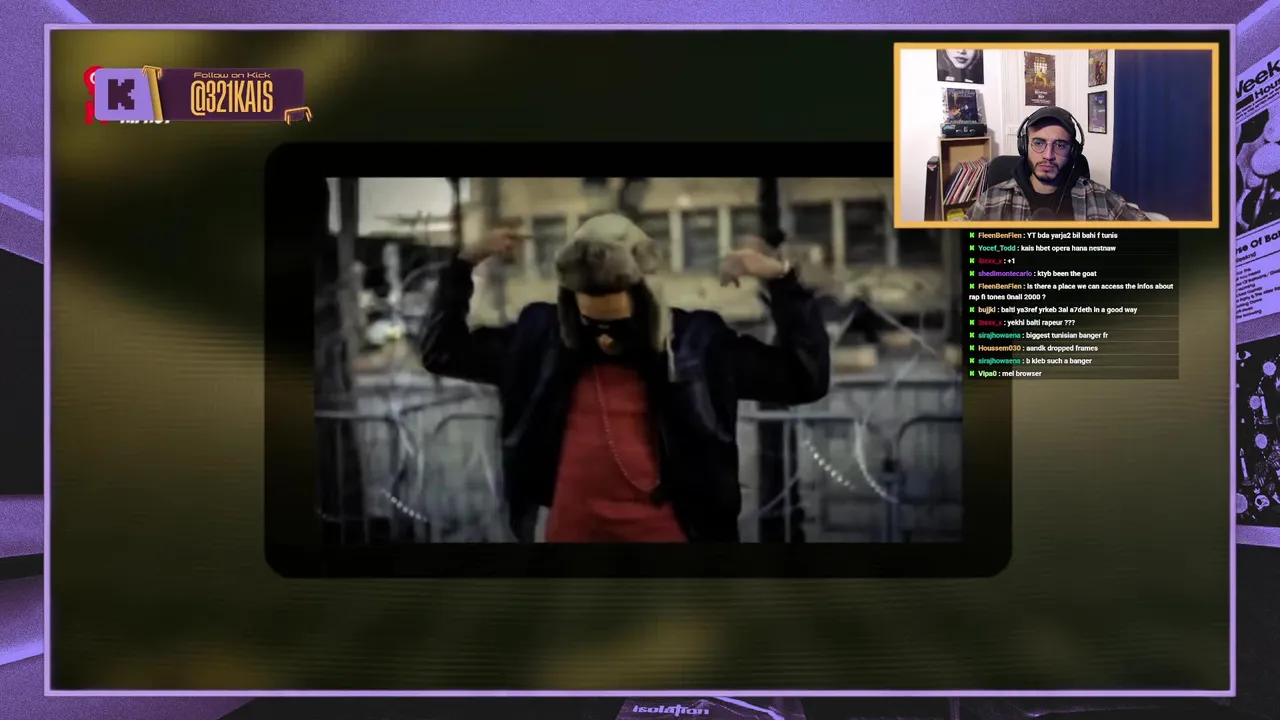Click the message "balti ya3ref yrkeb 3al a7deth"
The height and width of the screenshot is (720, 1280).
point(1069,310)
